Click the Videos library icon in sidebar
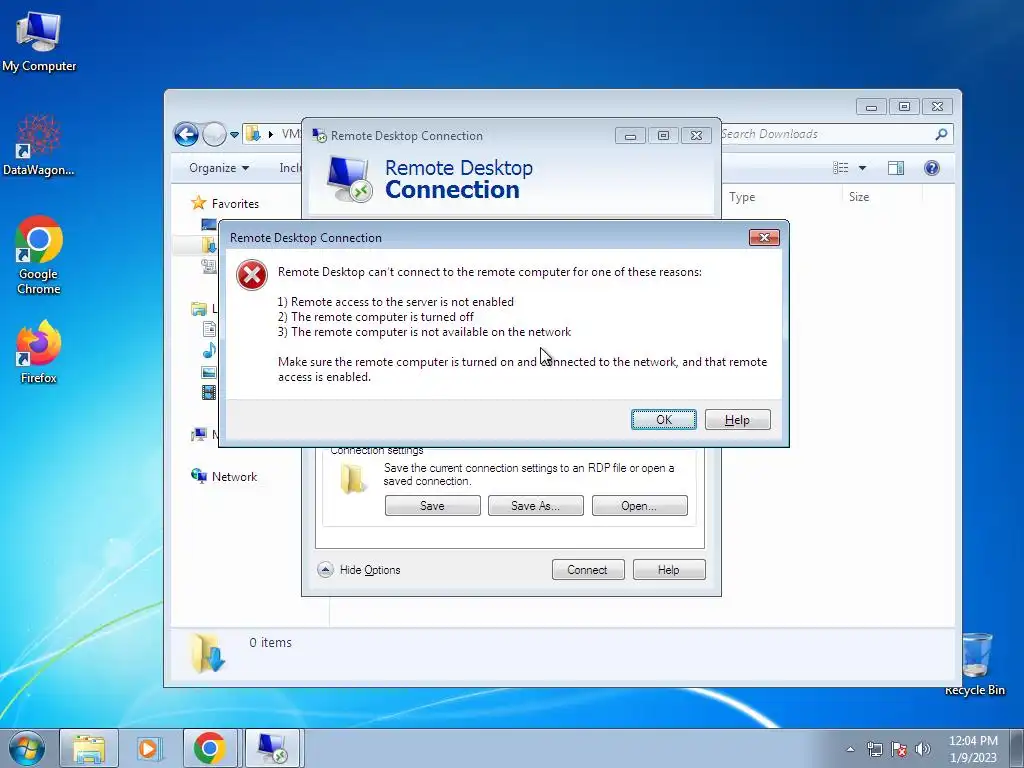Viewport: 1024px width, 768px height. [209, 392]
